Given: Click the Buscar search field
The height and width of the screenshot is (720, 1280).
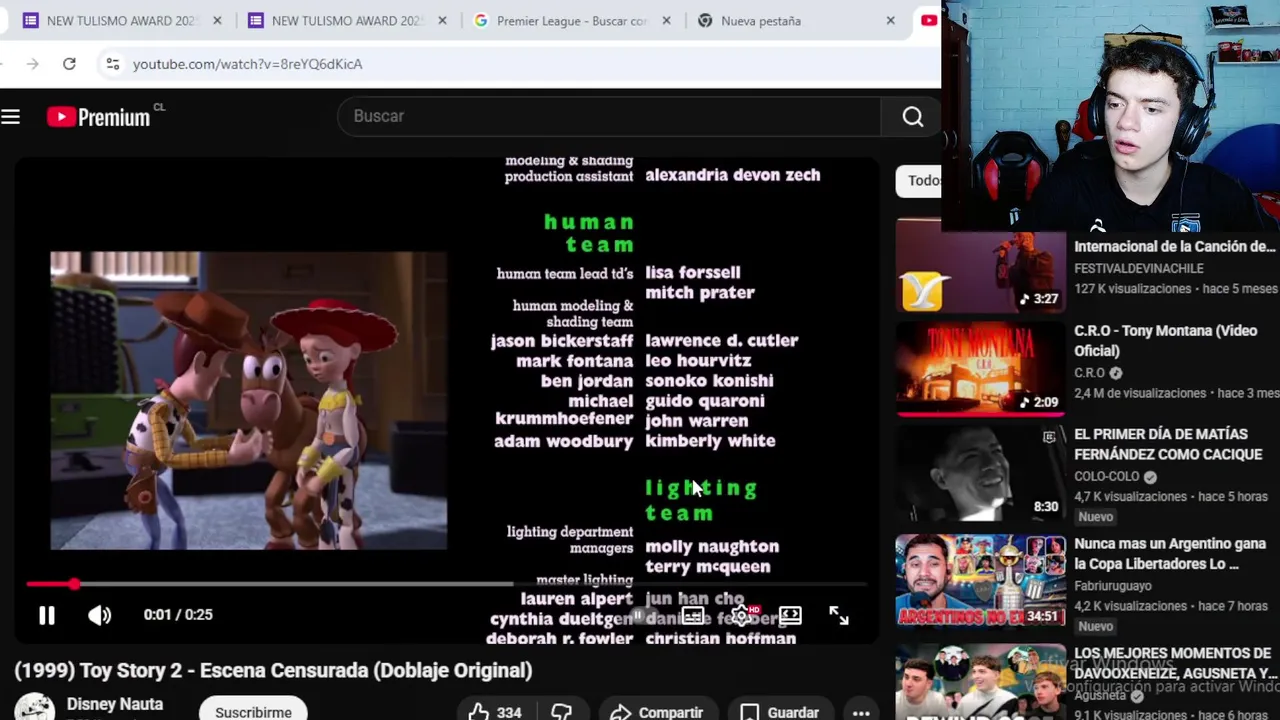Looking at the screenshot, I should pos(608,116).
